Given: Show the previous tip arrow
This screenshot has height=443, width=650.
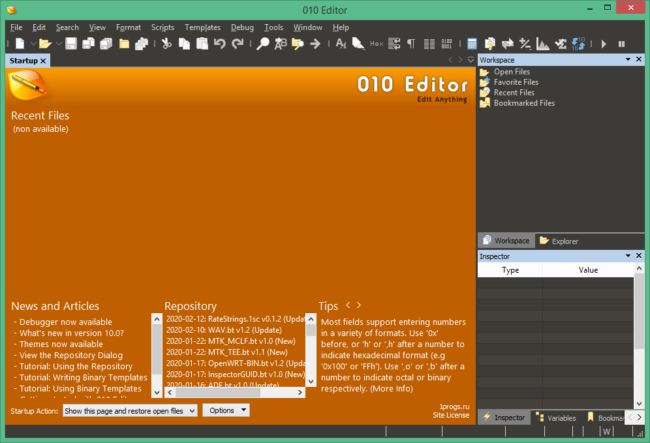Looking at the screenshot, I should point(348,305).
